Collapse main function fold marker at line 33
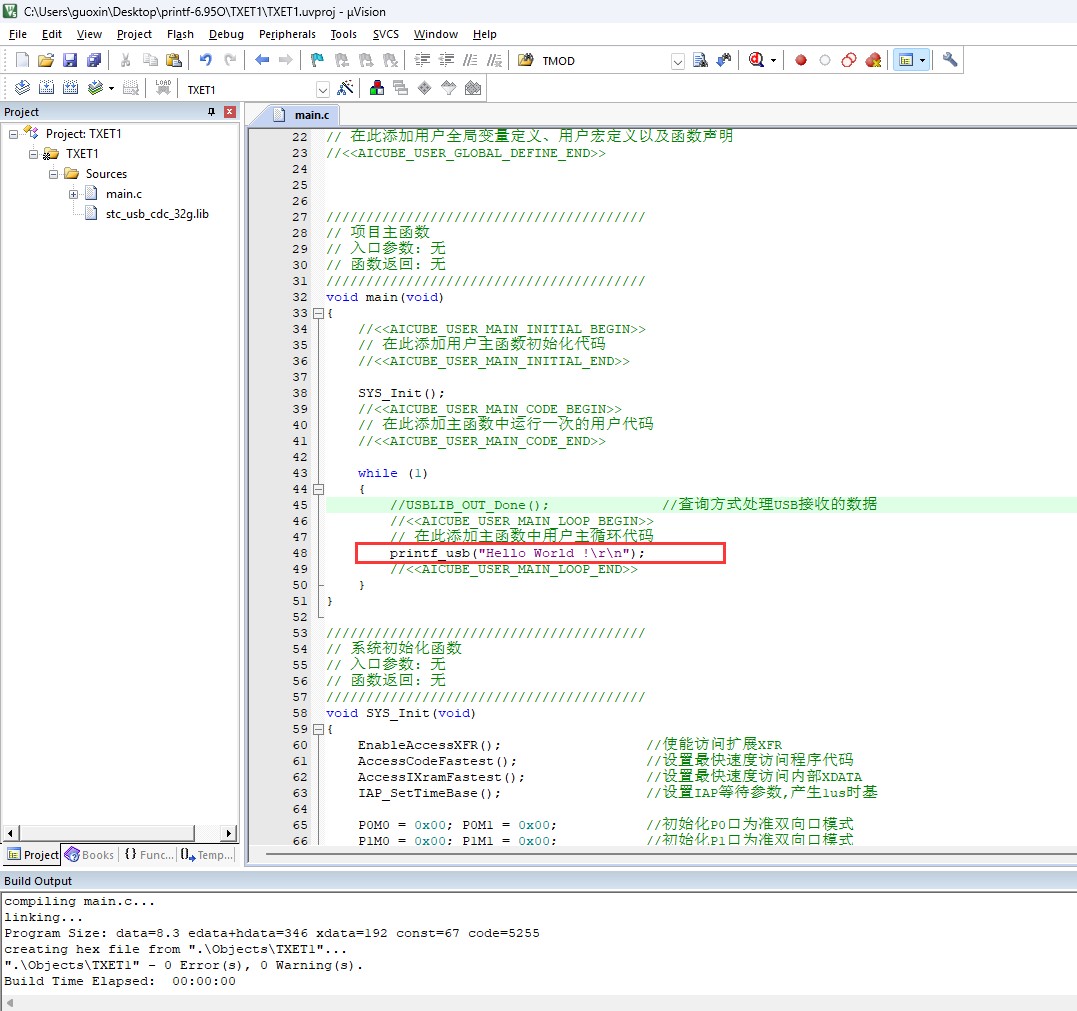Viewport: 1077px width, 1011px height. (x=318, y=313)
